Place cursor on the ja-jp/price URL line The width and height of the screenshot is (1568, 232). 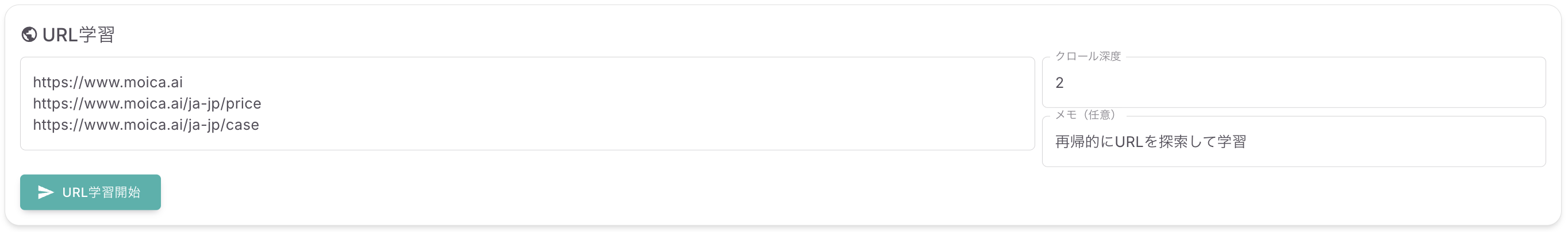147,103
